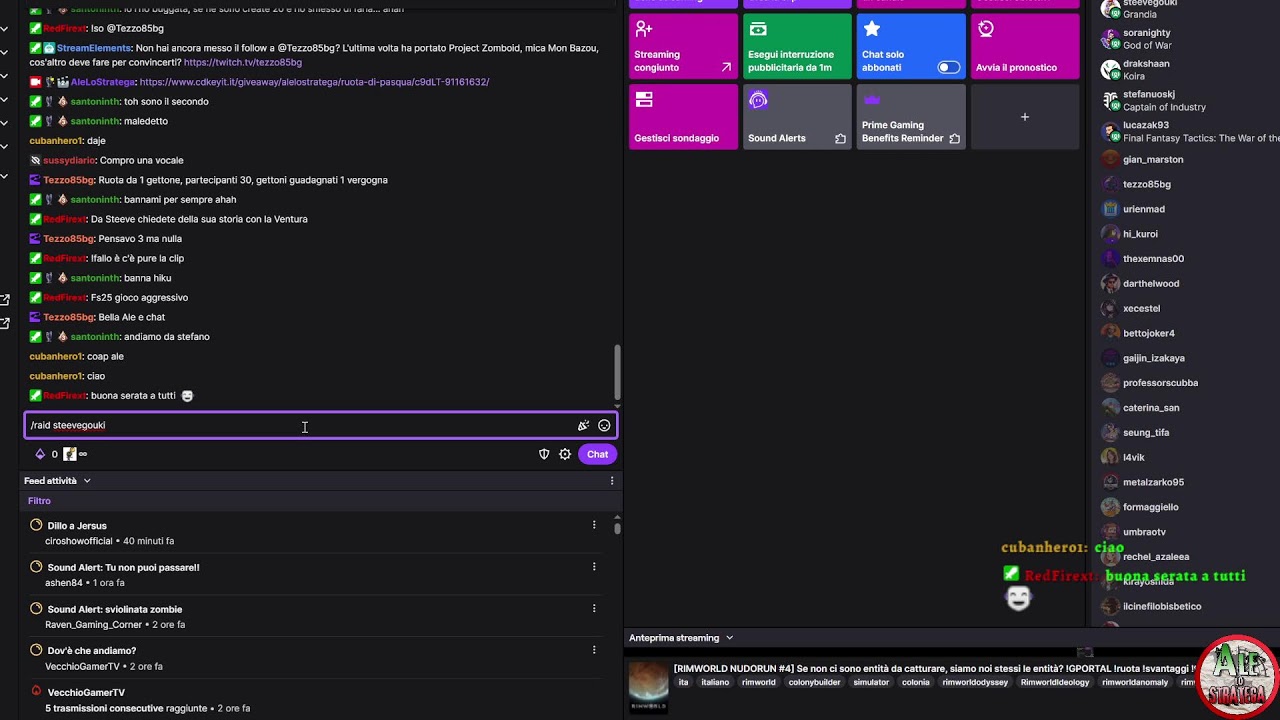This screenshot has width=1280, height=720.
Task: Open the cdkeyit giveaway link in chat
Action: click(x=314, y=82)
